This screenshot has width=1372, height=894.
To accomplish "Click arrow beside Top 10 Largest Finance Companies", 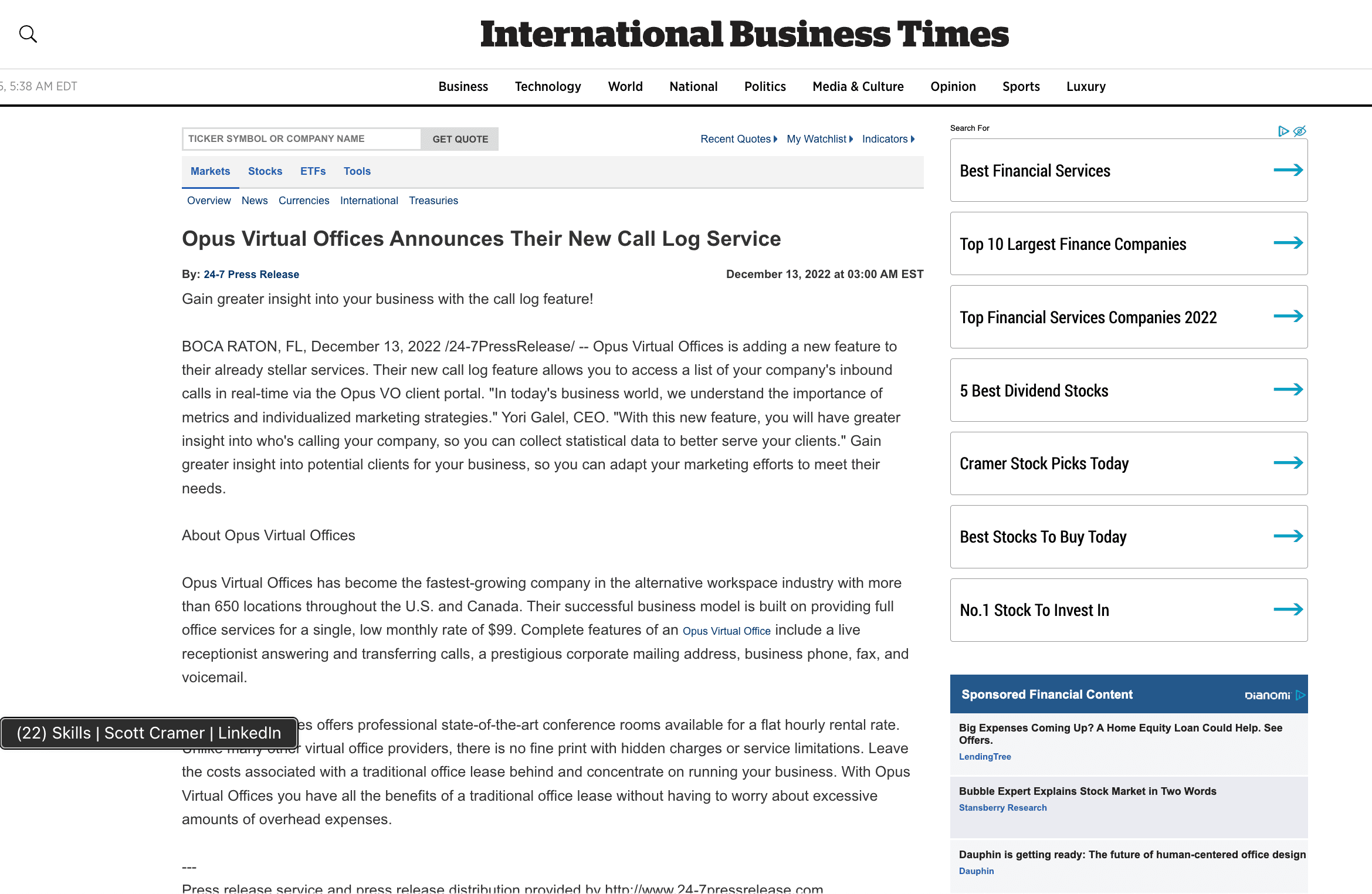I will [1288, 243].
